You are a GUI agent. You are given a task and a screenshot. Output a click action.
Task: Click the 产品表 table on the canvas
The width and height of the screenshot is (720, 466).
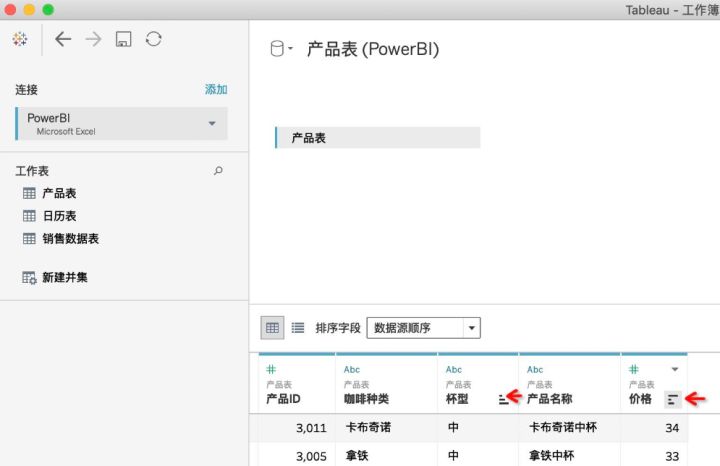coord(377,138)
